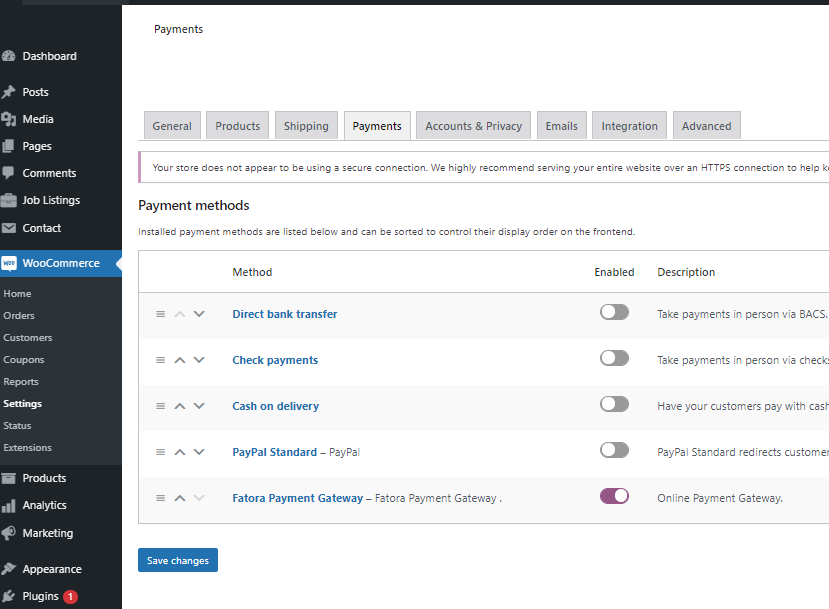This screenshot has width=829, height=609.
Task: Grab the drag handle for Cash on delivery
Action: click(161, 406)
